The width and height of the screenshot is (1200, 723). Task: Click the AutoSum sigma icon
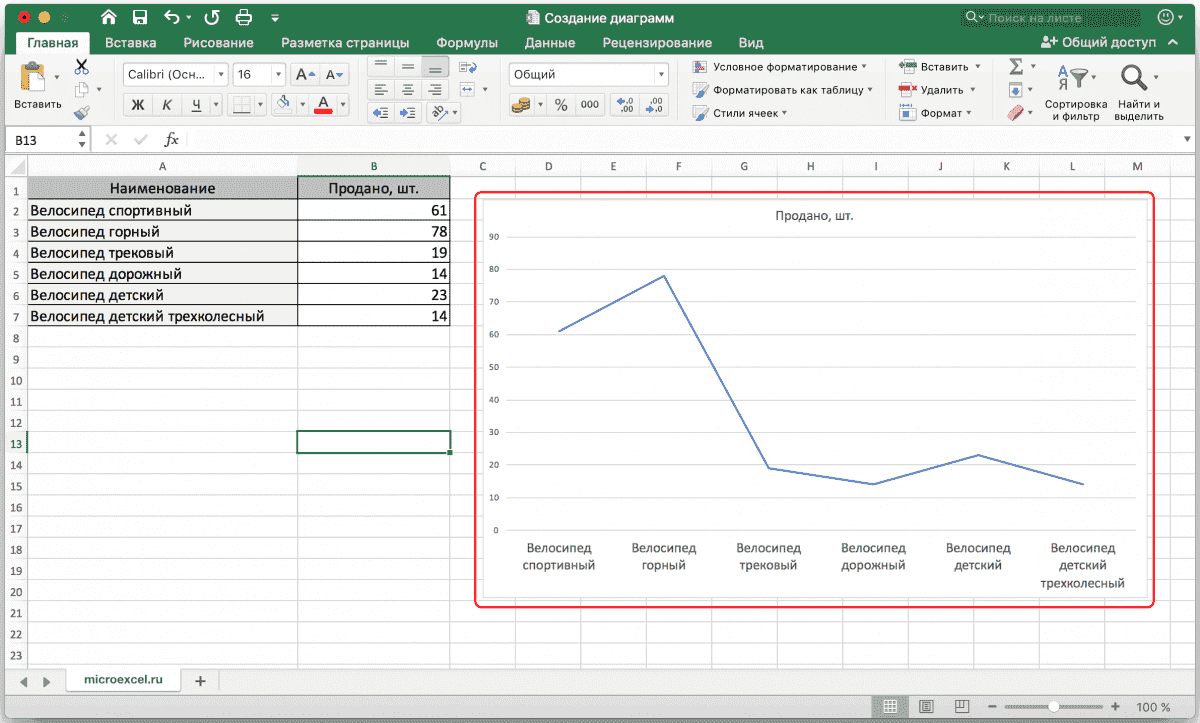[x=1016, y=67]
